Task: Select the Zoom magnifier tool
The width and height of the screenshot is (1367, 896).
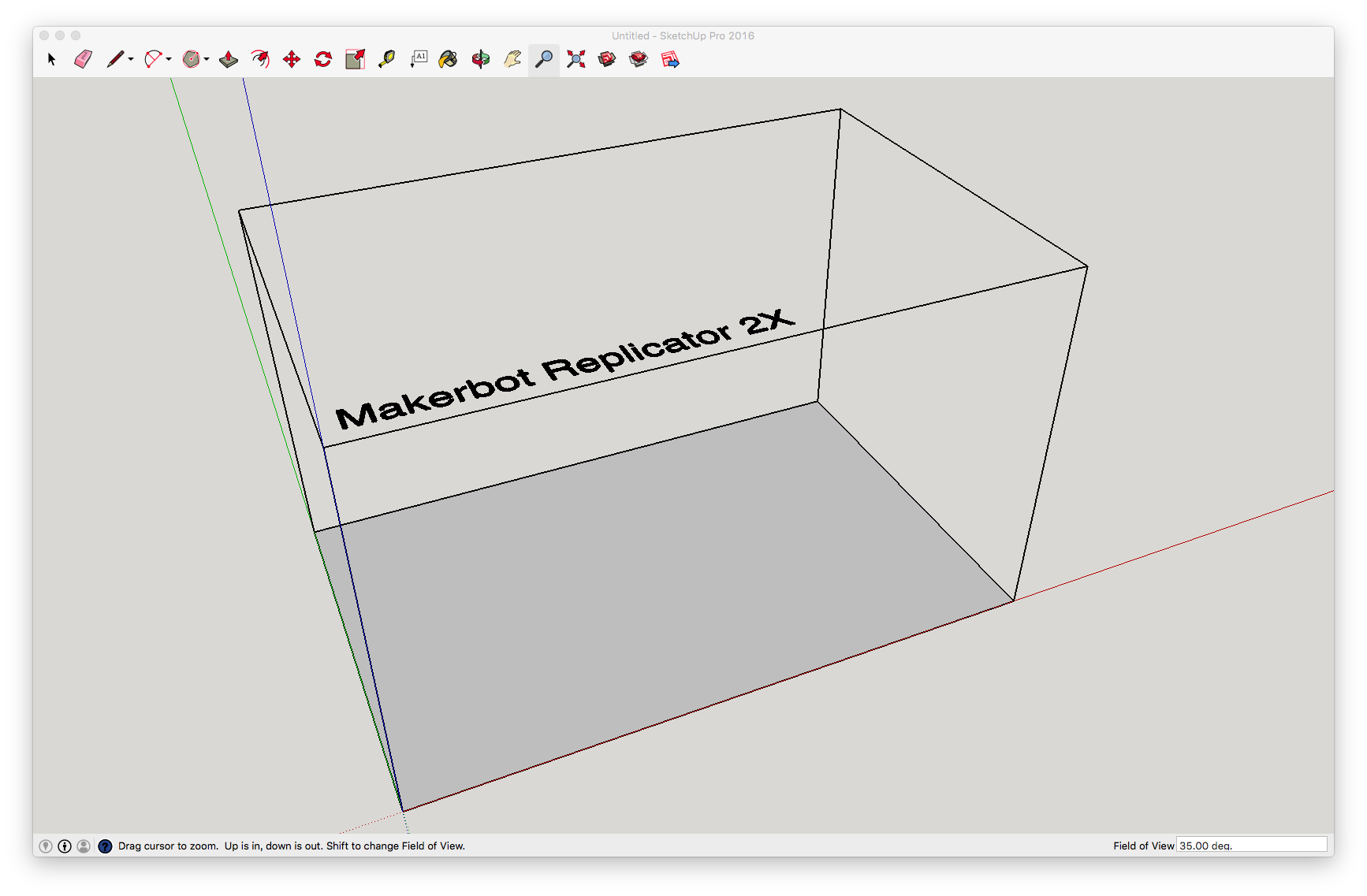Action: point(544,59)
